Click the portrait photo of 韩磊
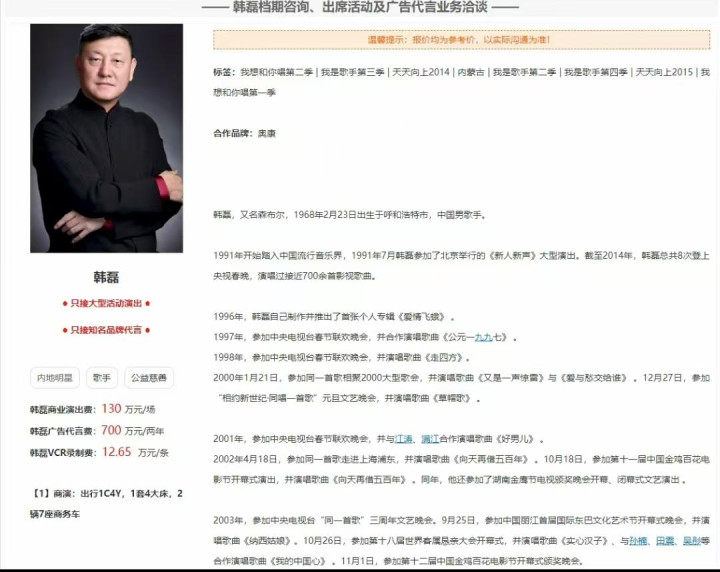This screenshot has height=572, width=720. click(107, 138)
